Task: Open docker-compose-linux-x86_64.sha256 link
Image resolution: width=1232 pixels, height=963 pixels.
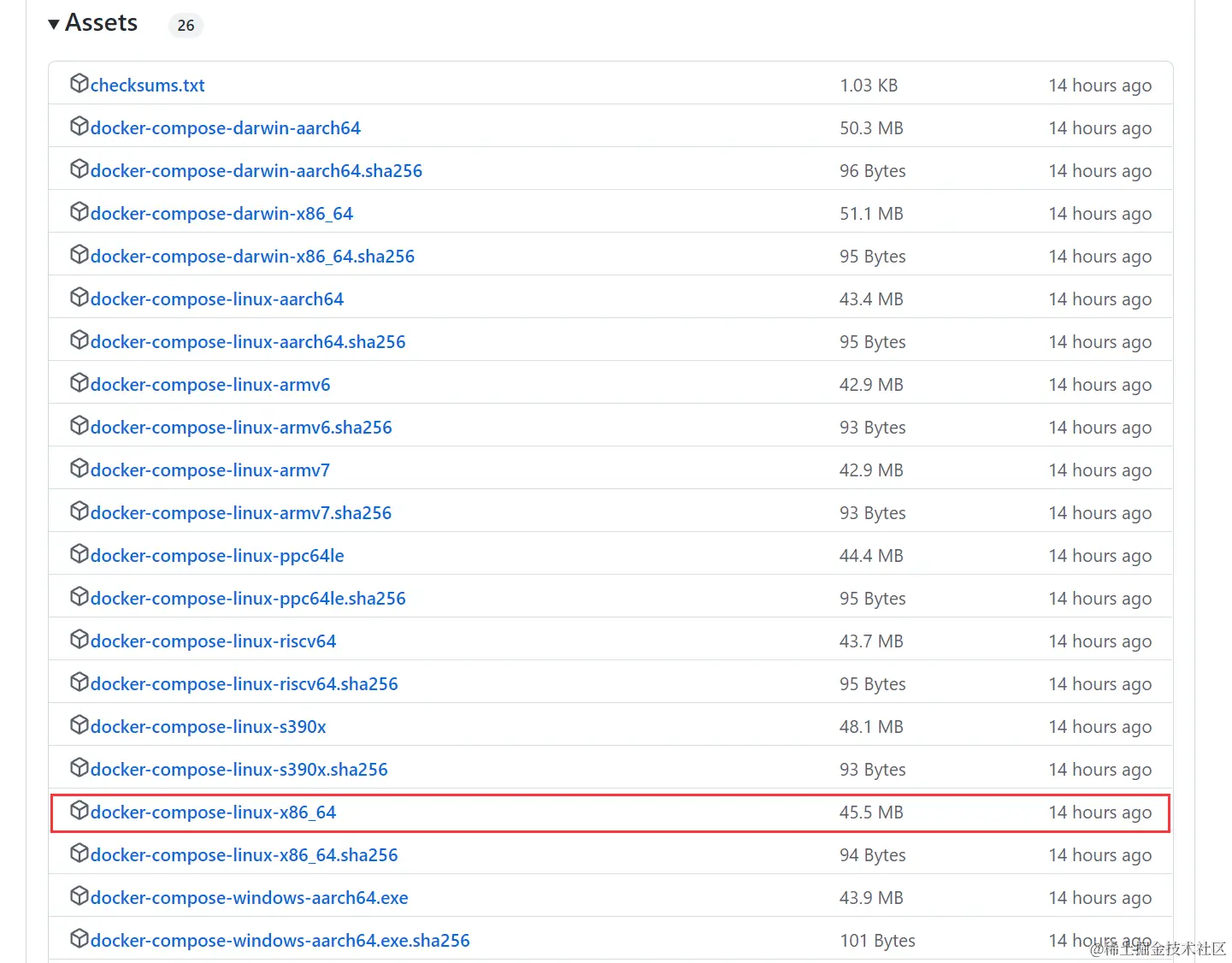Action: pyautogui.click(x=245, y=855)
